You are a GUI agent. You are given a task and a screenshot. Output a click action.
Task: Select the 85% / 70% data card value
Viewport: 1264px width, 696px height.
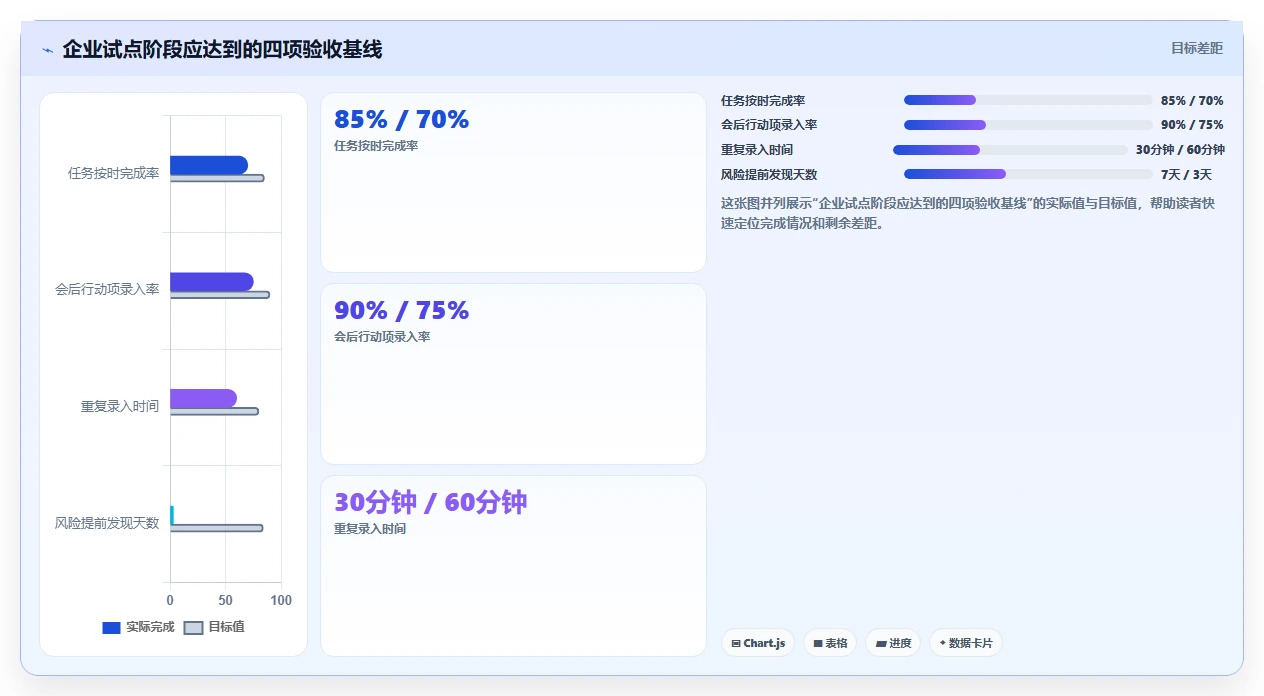[401, 120]
